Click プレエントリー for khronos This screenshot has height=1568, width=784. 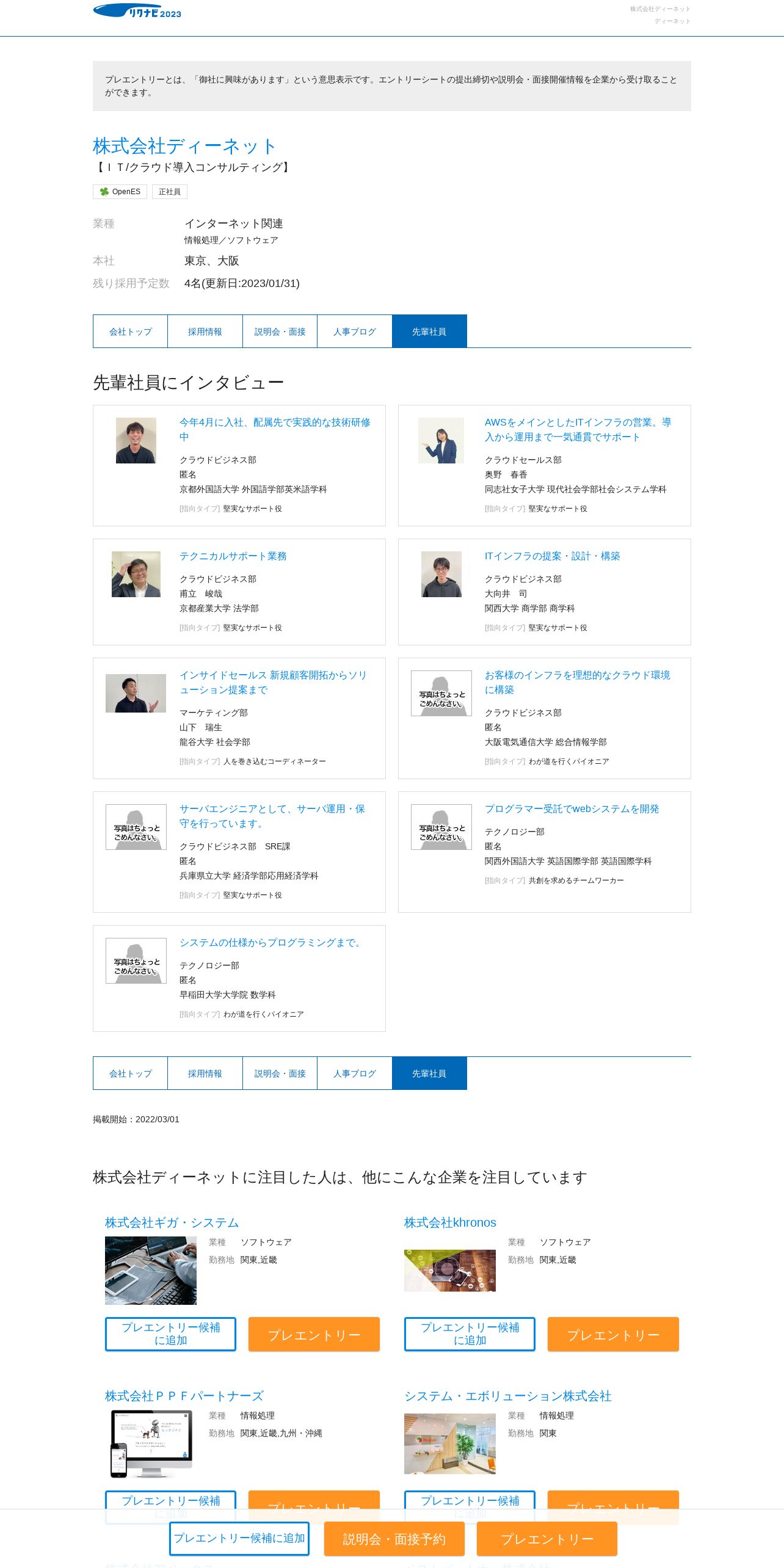coord(613,1334)
